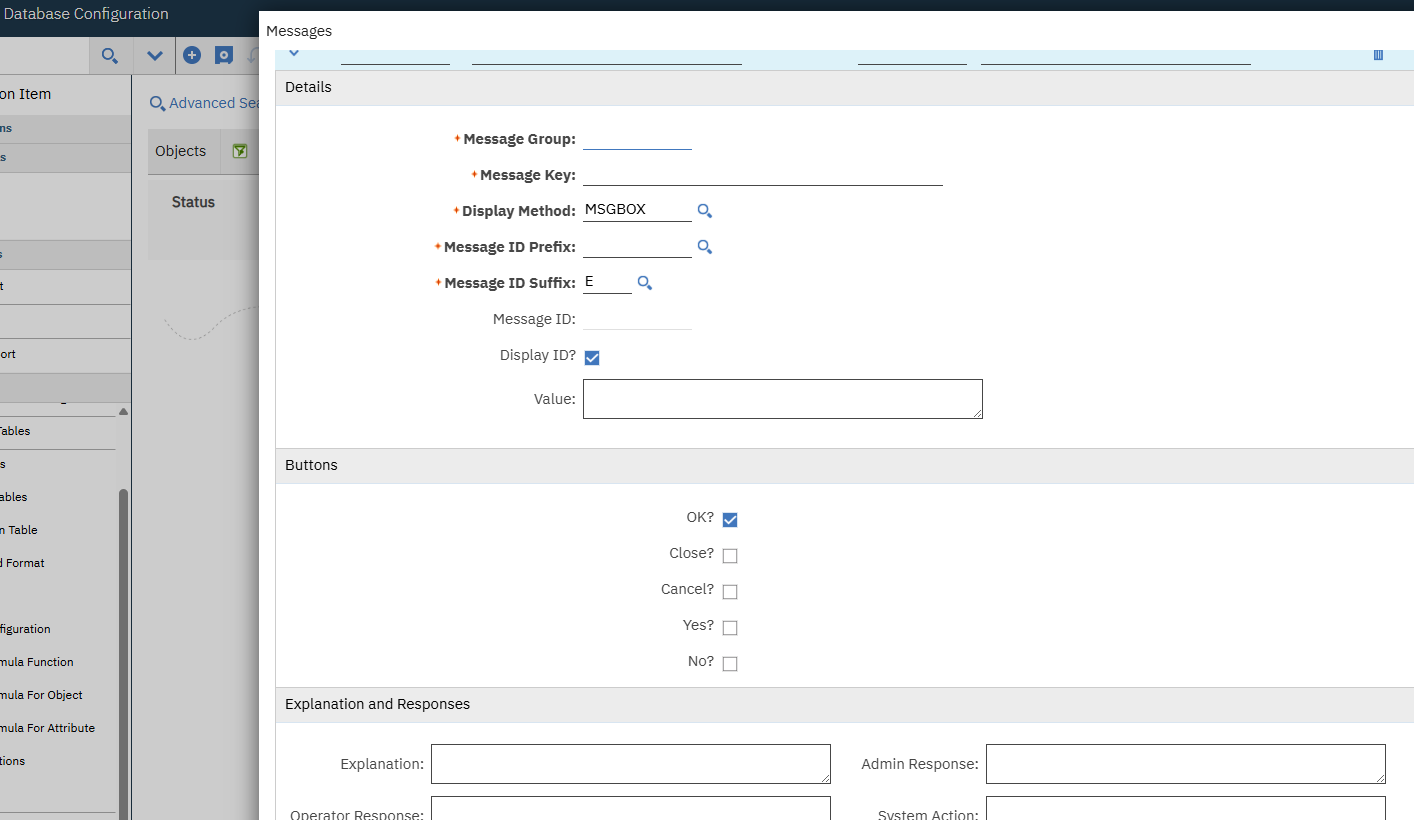Image resolution: width=1414 pixels, height=820 pixels.
Task: Click the search magnifier in the toolbar
Action: pyautogui.click(x=110, y=56)
